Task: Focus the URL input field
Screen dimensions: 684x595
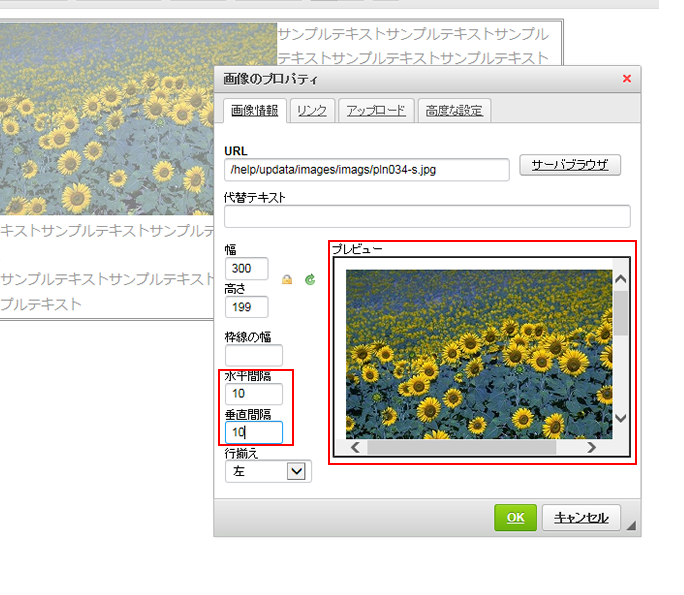Action: point(366,170)
